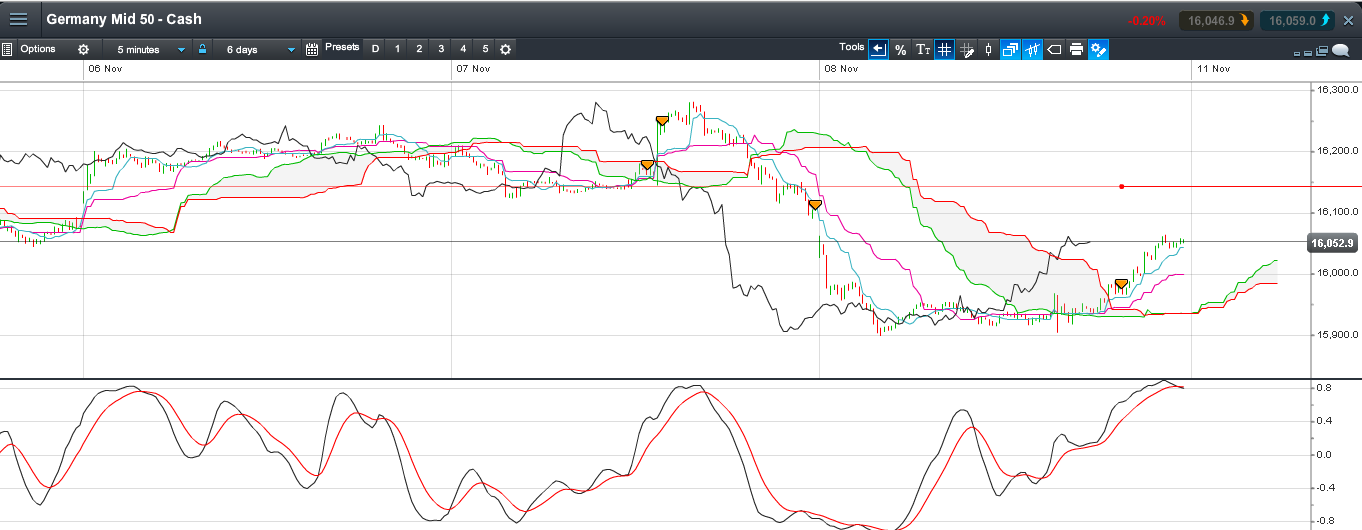1362x530 pixels.
Task: Click the -0.20% change value
Action: pyautogui.click(x=1146, y=20)
